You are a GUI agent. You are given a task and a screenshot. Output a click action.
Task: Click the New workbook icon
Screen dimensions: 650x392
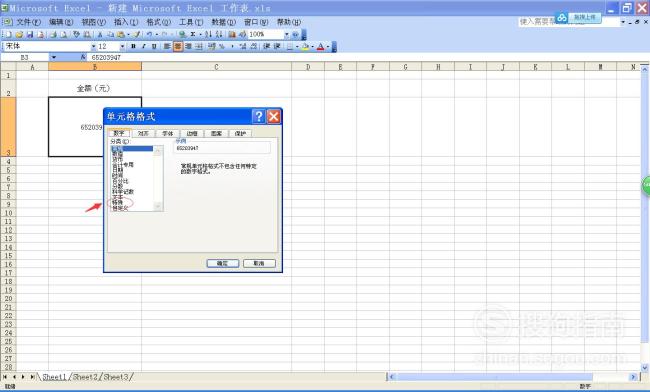point(8,34)
